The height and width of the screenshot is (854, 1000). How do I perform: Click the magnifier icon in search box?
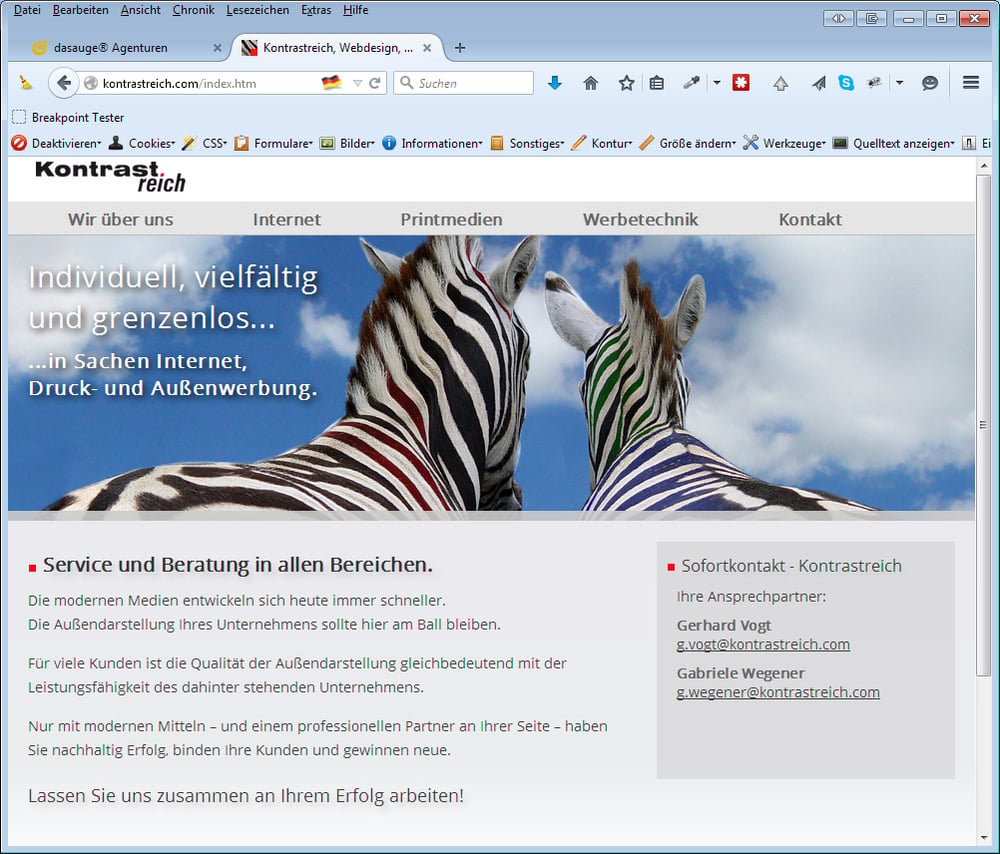coord(406,83)
